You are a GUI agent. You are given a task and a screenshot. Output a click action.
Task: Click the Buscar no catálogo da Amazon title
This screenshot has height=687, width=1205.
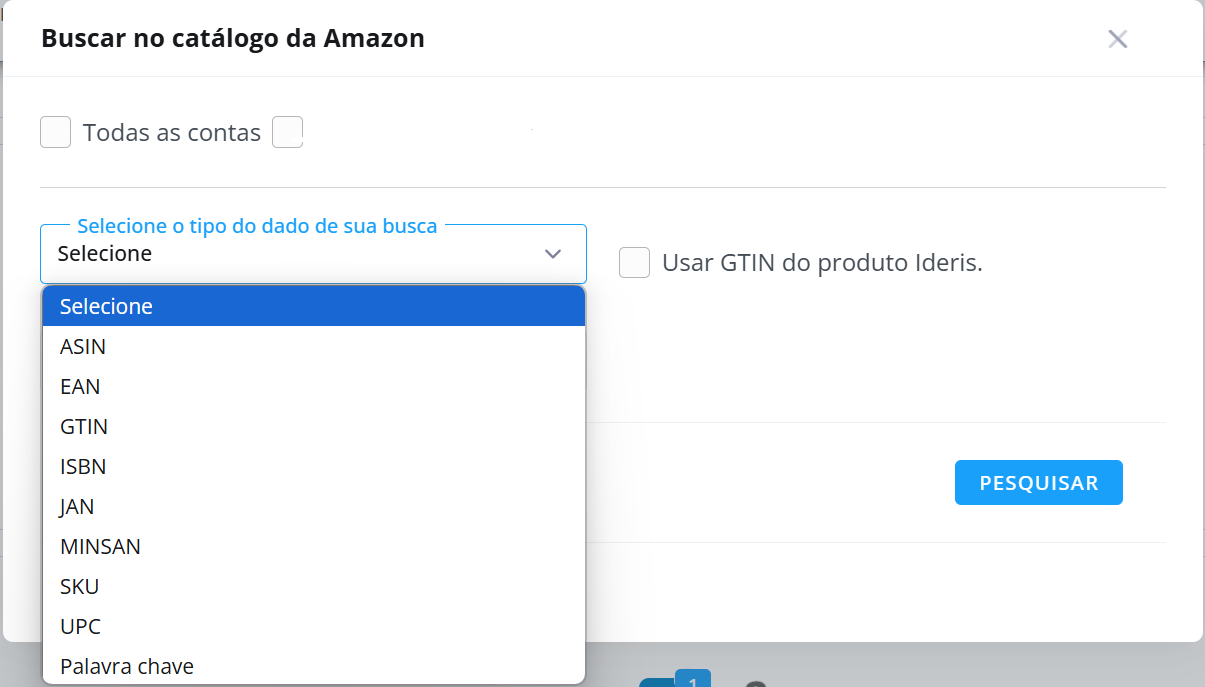coord(233,39)
